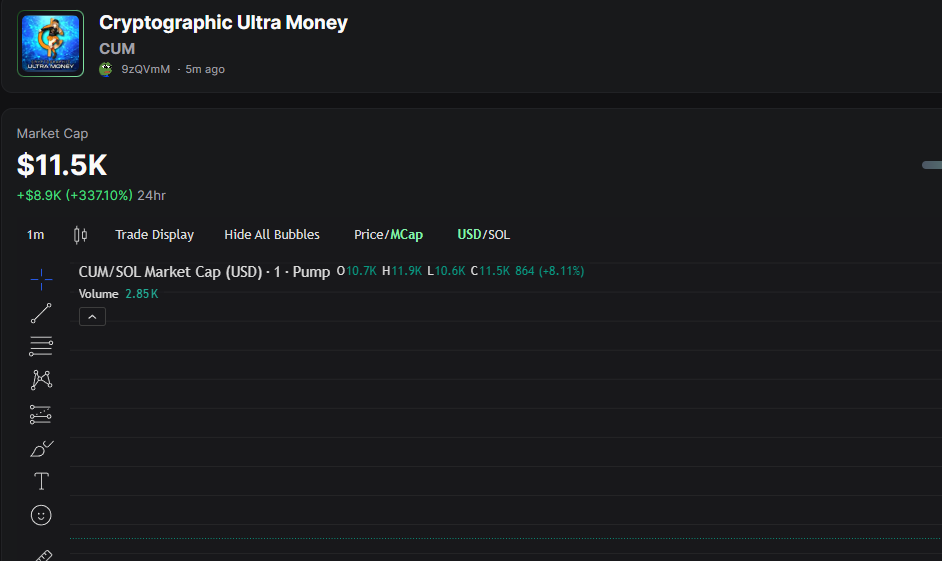
Task: Click the $11.5K market cap value
Action: coord(62,165)
